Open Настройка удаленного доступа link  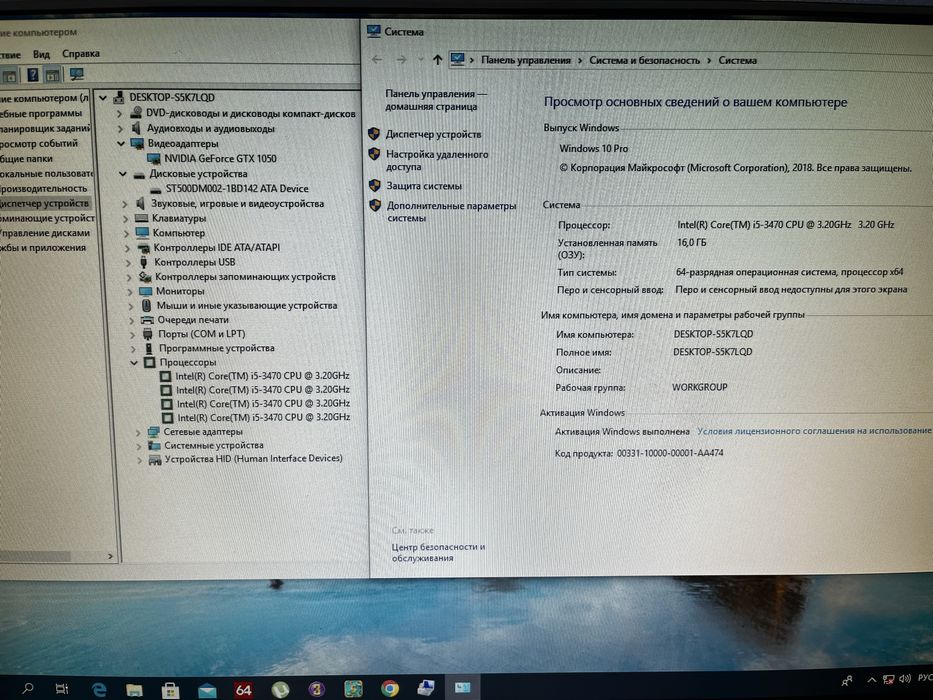point(437,160)
